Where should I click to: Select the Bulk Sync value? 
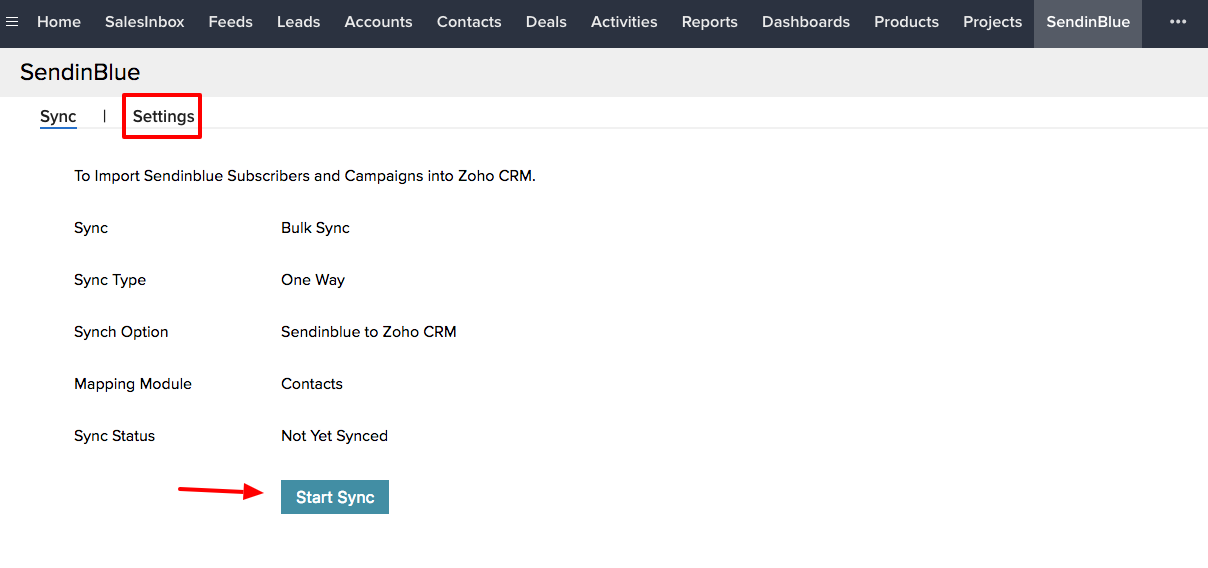[315, 228]
